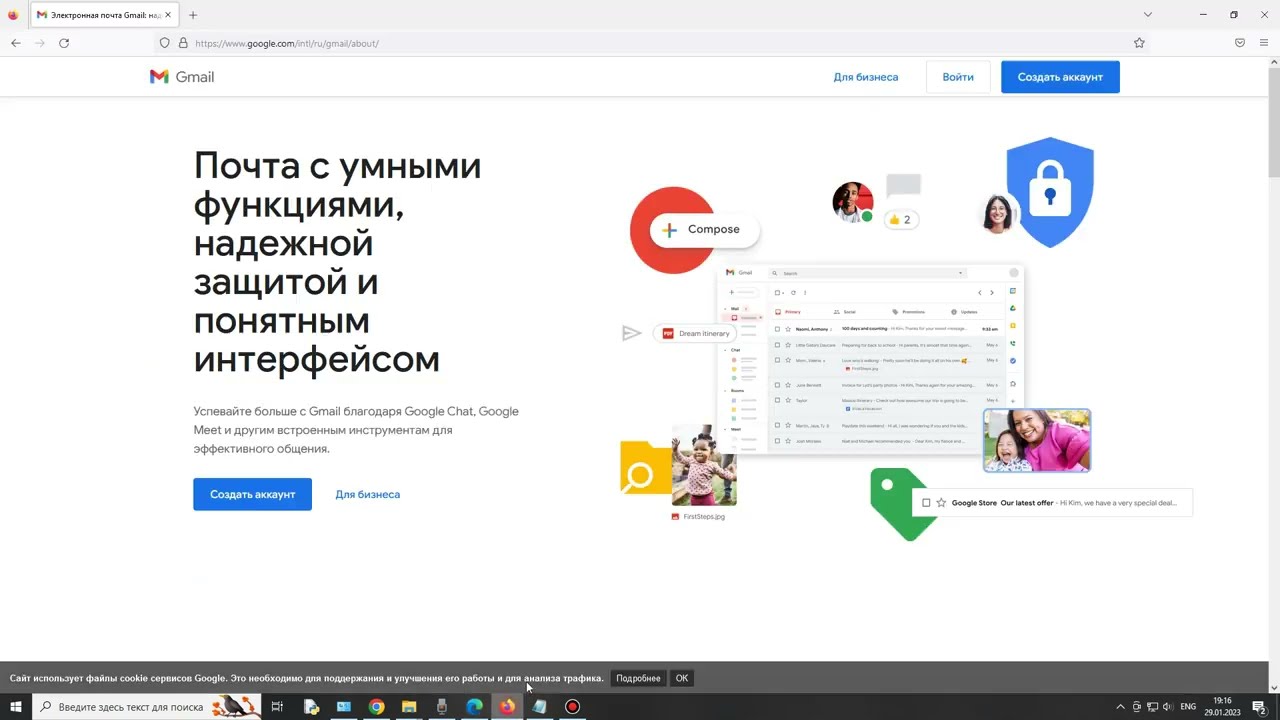Open the Python file icon in taskbar

point(311,707)
